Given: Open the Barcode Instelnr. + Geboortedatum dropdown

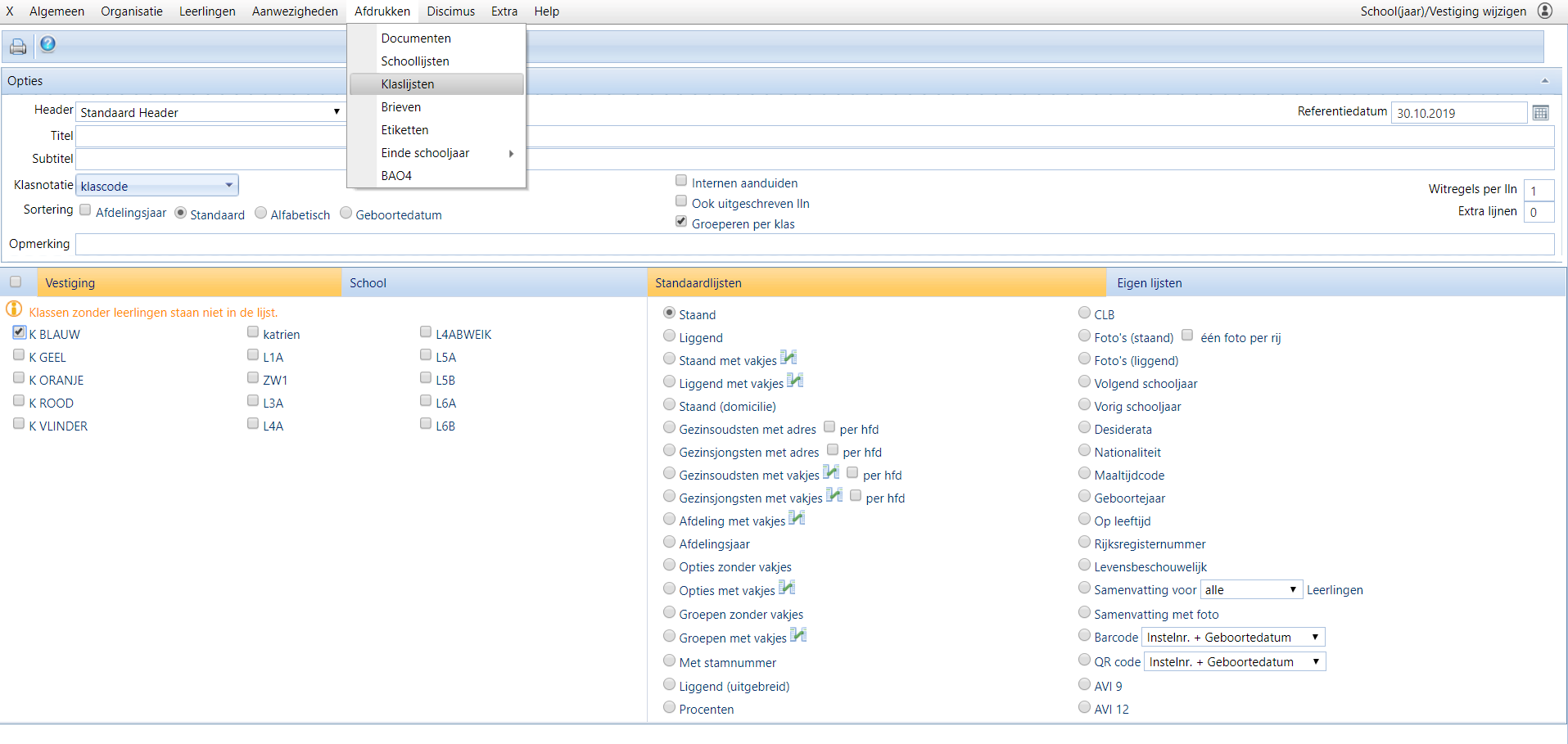Looking at the screenshot, I should (1233, 637).
